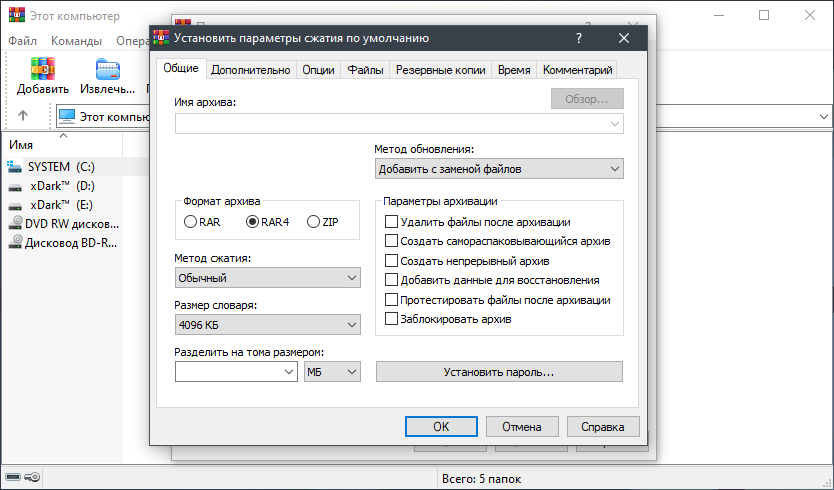Screen dimensions: 834x490
Task: Click the Установить пароль button
Action: [499, 372]
